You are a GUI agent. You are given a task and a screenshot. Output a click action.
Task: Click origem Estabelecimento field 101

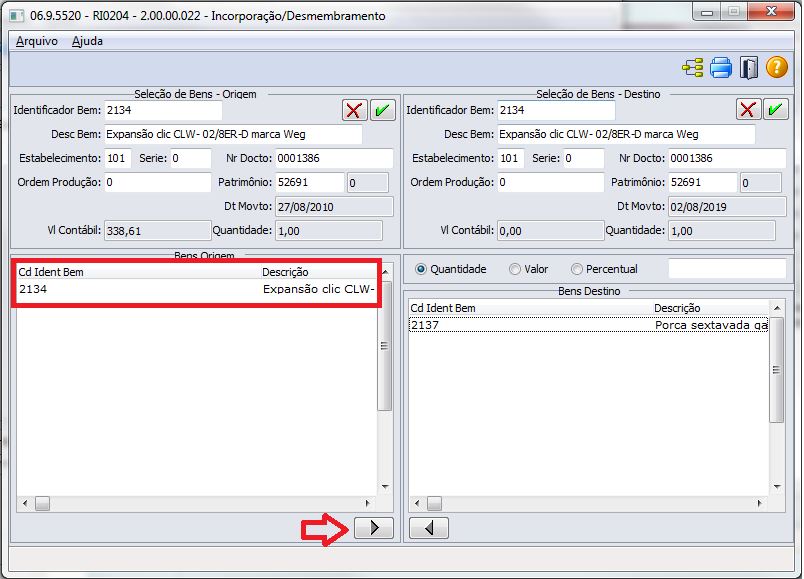tap(118, 158)
